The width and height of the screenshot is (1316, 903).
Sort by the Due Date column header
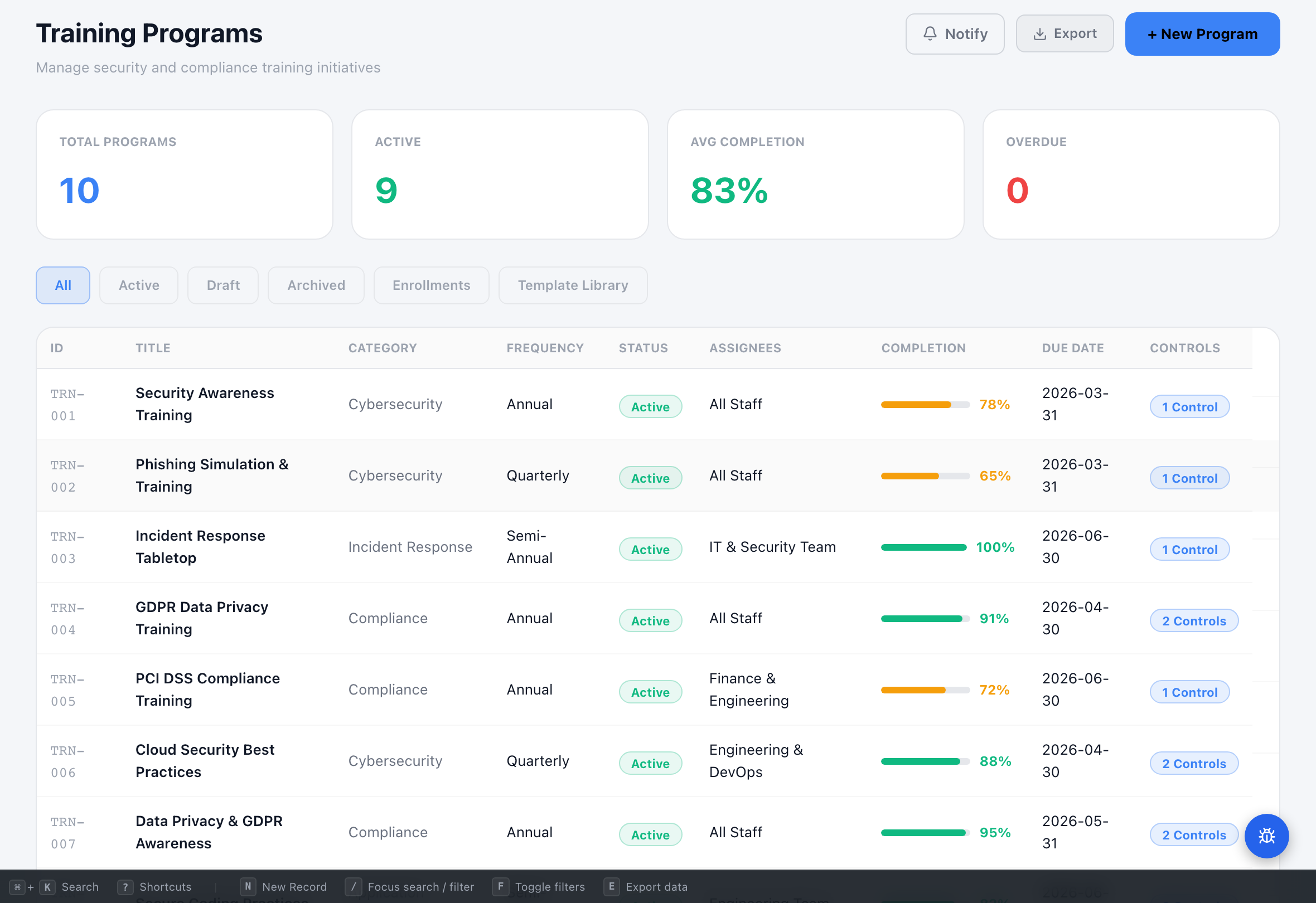click(1072, 348)
